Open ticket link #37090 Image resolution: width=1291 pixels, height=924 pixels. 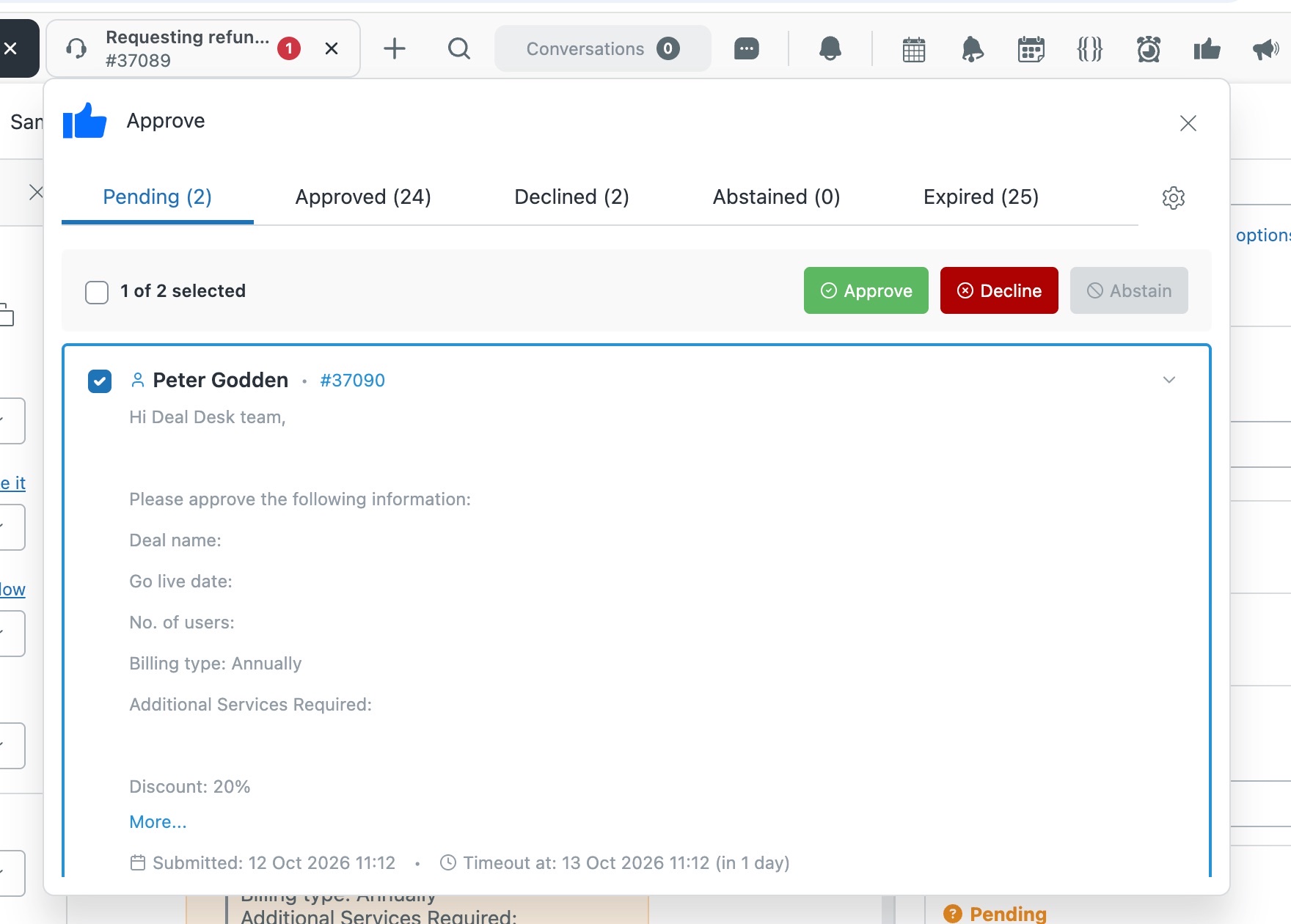(x=353, y=381)
